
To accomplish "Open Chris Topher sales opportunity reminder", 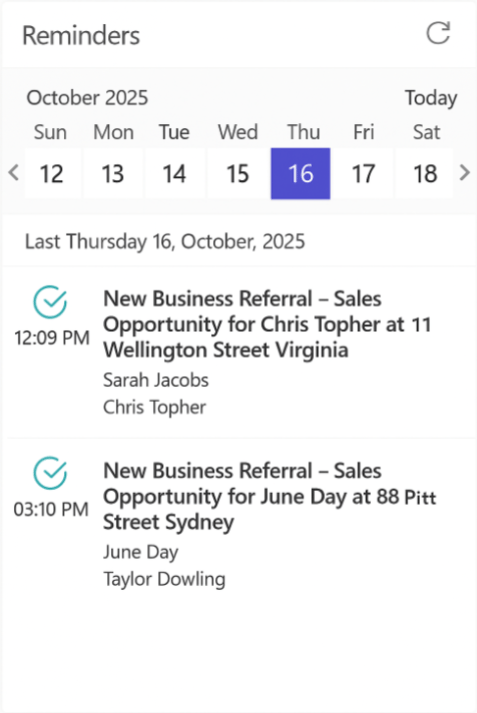I will pos(267,325).
